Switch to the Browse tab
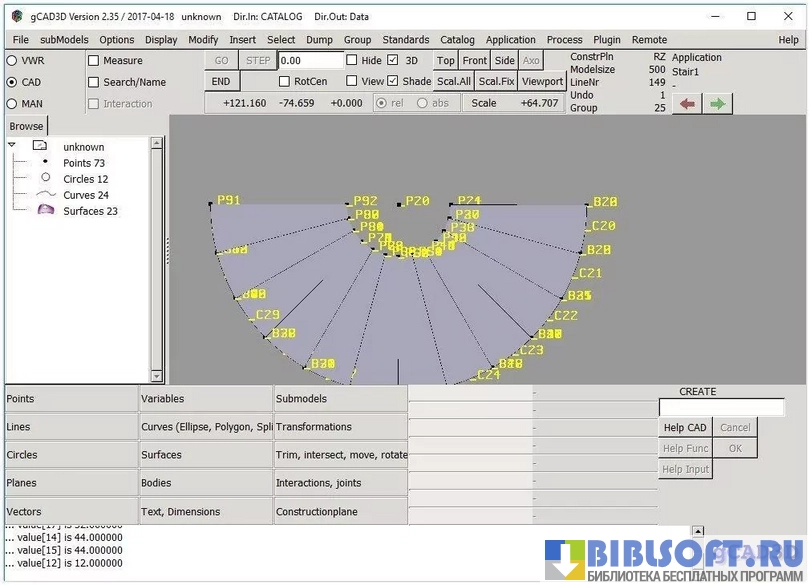Viewport: 810px width, 585px height. pyautogui.click(x=27, y=126)
